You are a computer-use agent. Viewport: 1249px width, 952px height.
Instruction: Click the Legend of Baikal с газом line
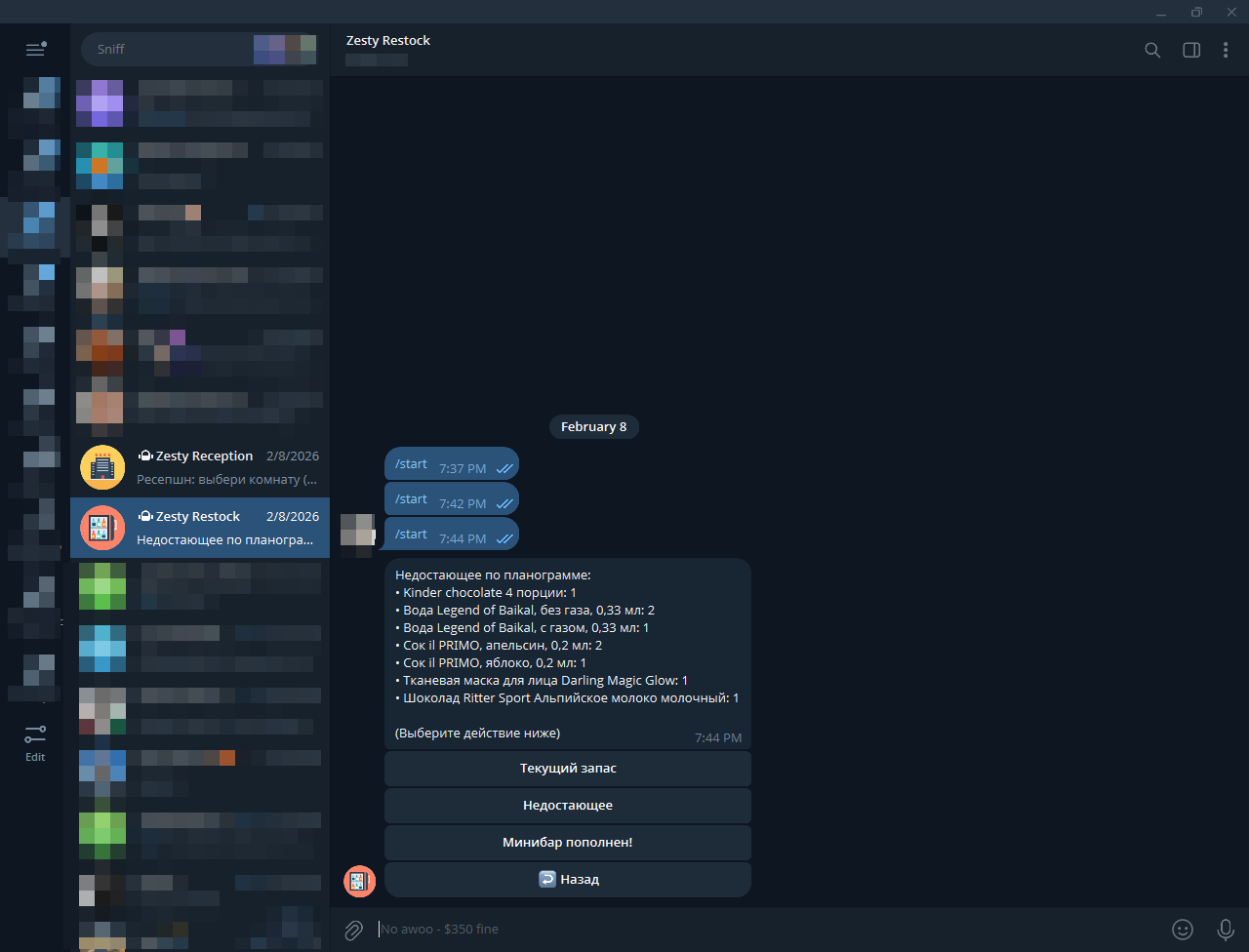click(x=522, y=628)
